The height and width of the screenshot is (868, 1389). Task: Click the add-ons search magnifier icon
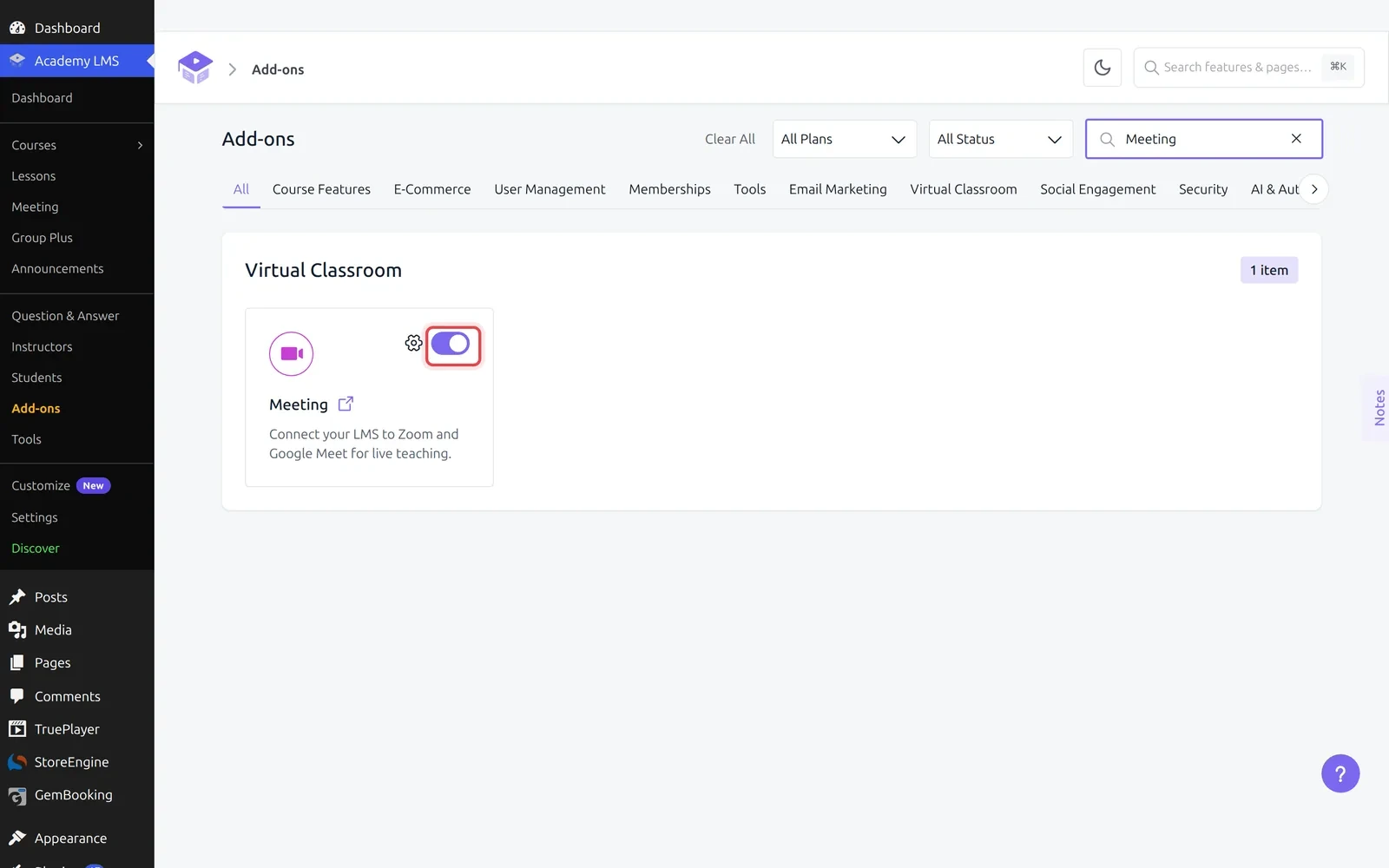pyautogui.click(x=1107, y=139)
